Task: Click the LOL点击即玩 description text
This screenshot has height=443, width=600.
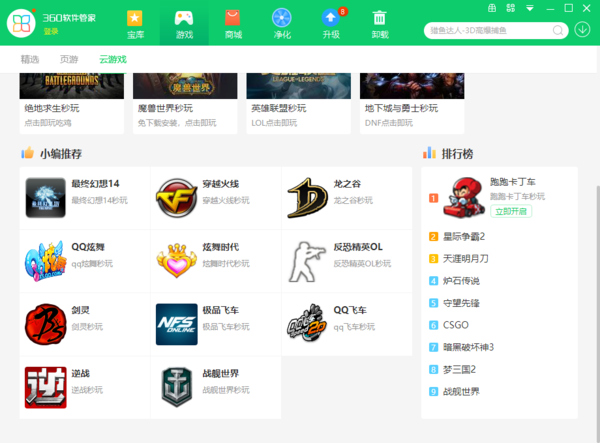Action: (x=274, y=123)
